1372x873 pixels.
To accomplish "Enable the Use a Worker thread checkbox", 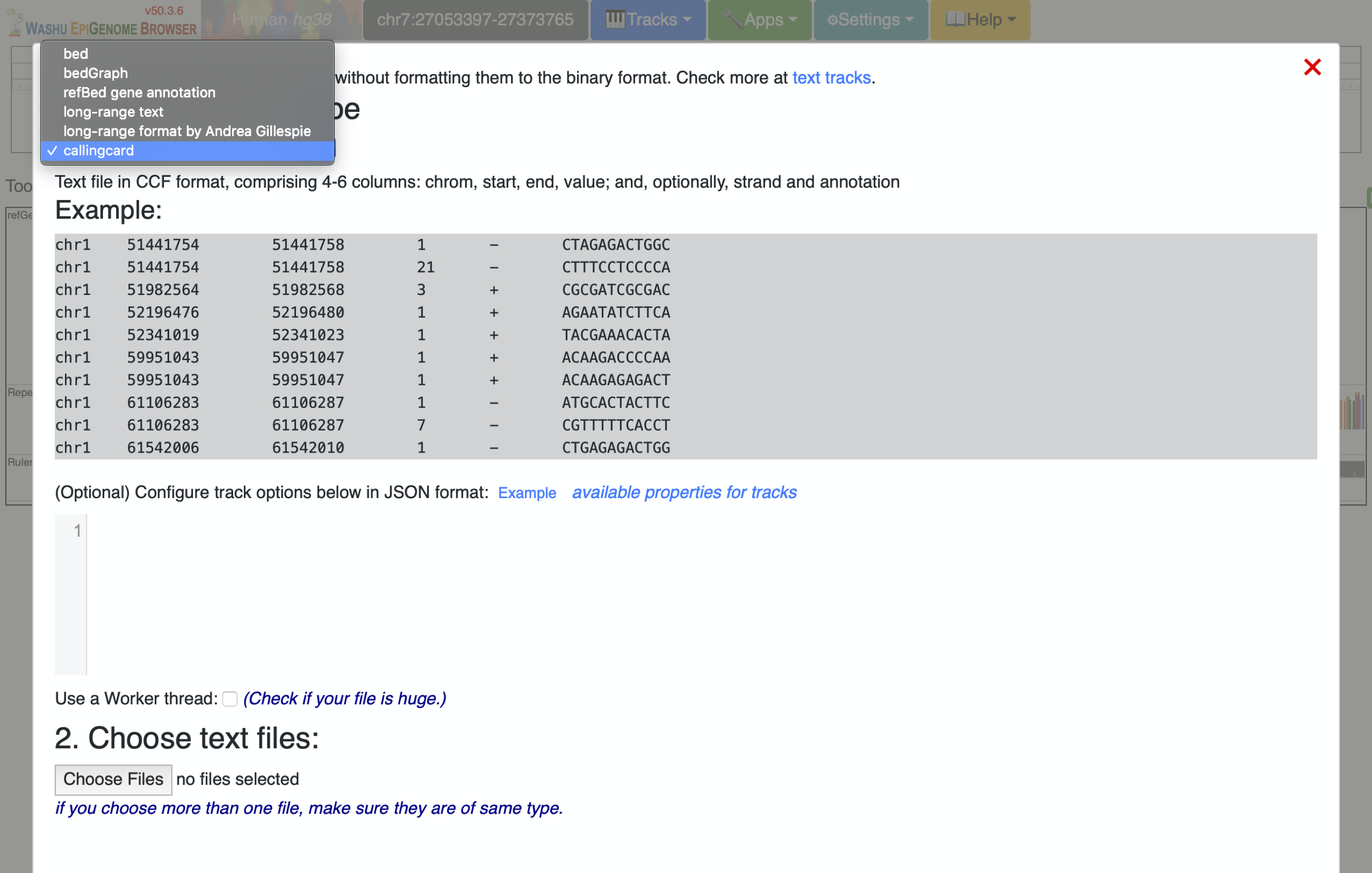I will [x=230, y=699].
